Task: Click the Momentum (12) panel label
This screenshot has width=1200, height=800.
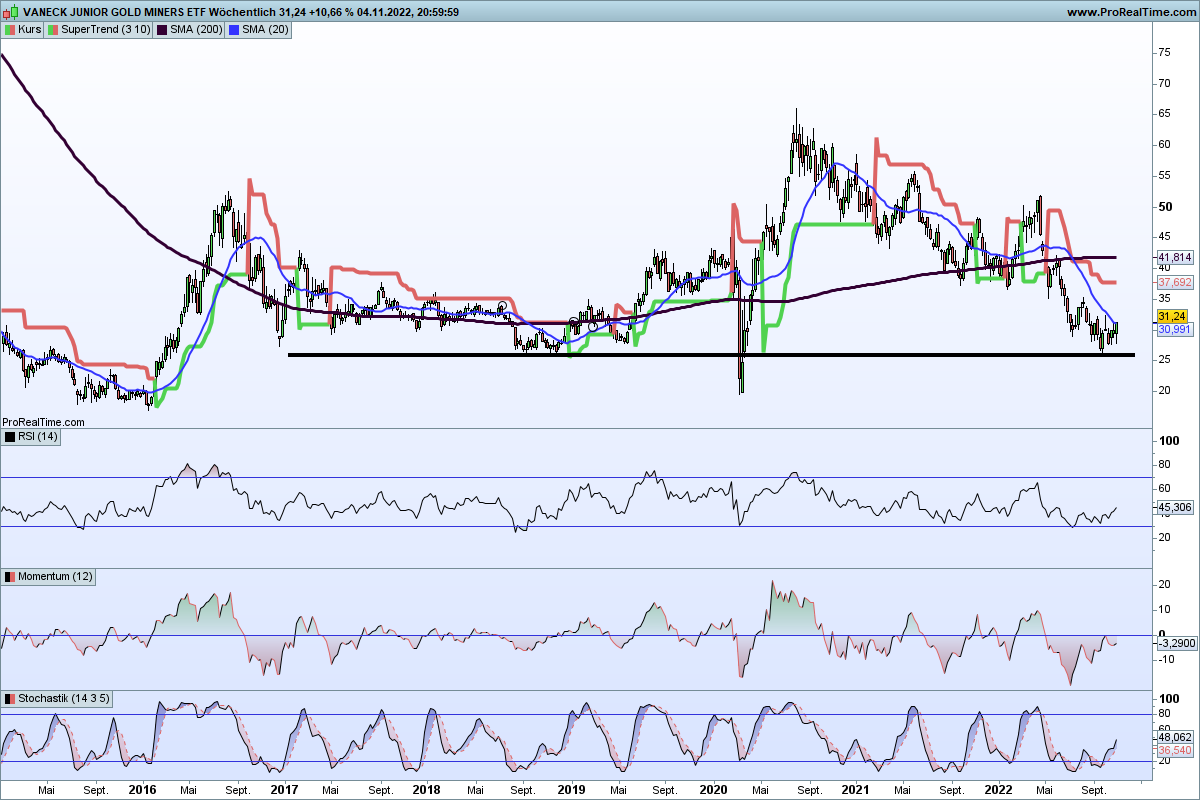Action: tap(55, 578)
